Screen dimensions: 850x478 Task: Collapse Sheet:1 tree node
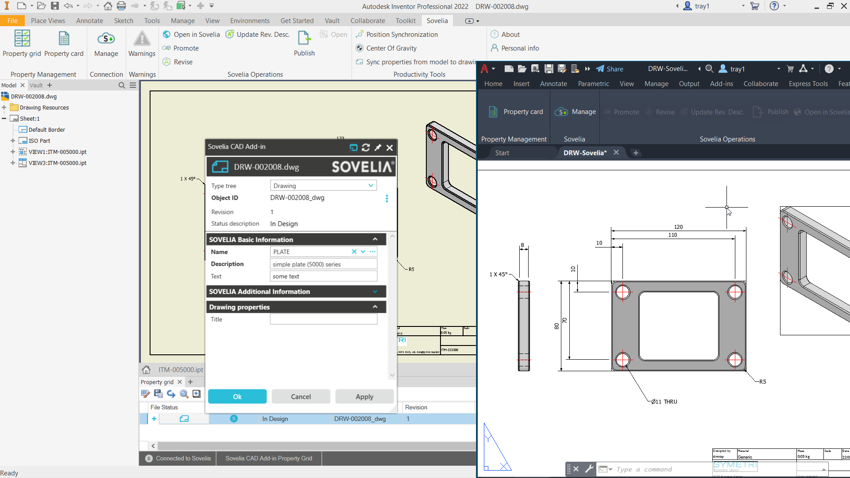4,118
